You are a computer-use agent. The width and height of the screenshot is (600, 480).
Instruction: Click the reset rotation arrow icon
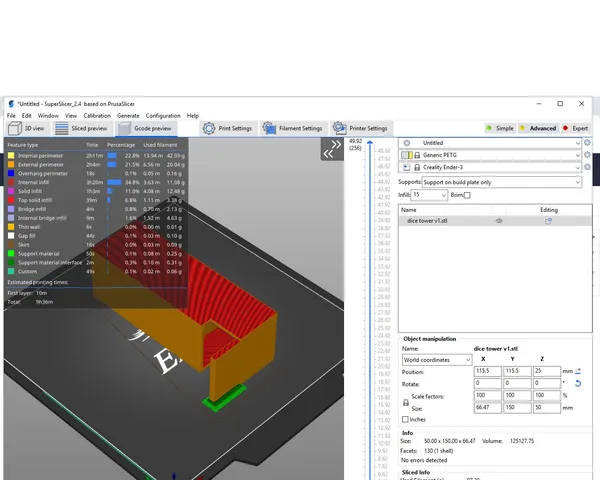pyautogui.click(x=578, y=383)
